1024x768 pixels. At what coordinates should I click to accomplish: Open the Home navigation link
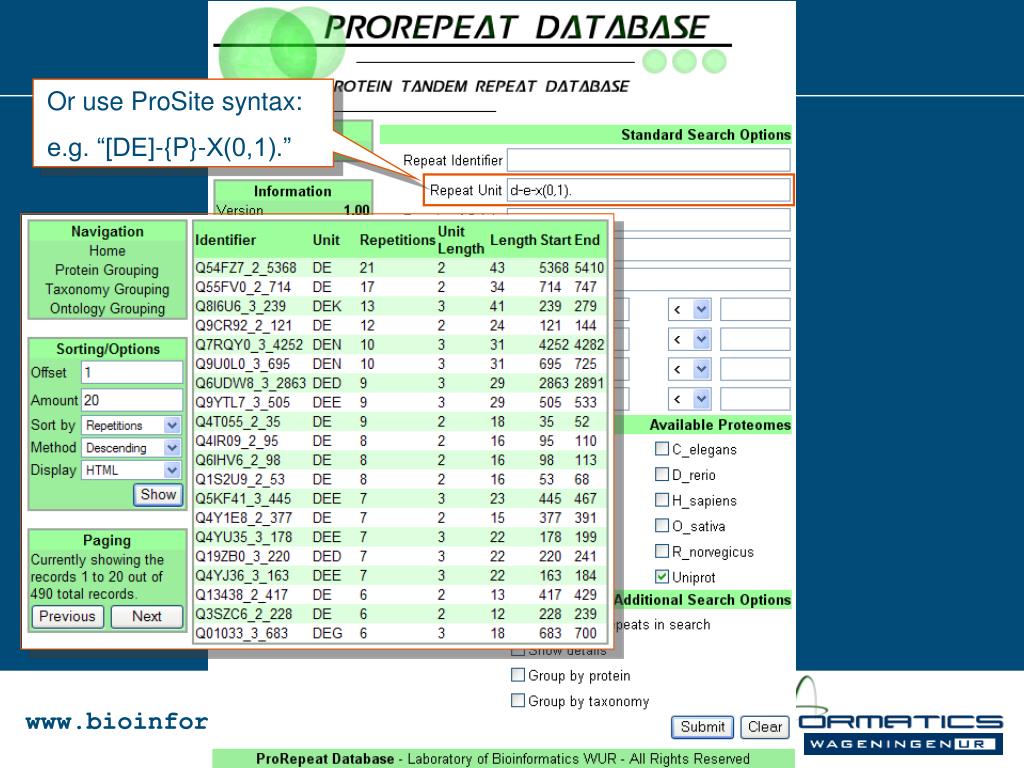pos(107,251)
